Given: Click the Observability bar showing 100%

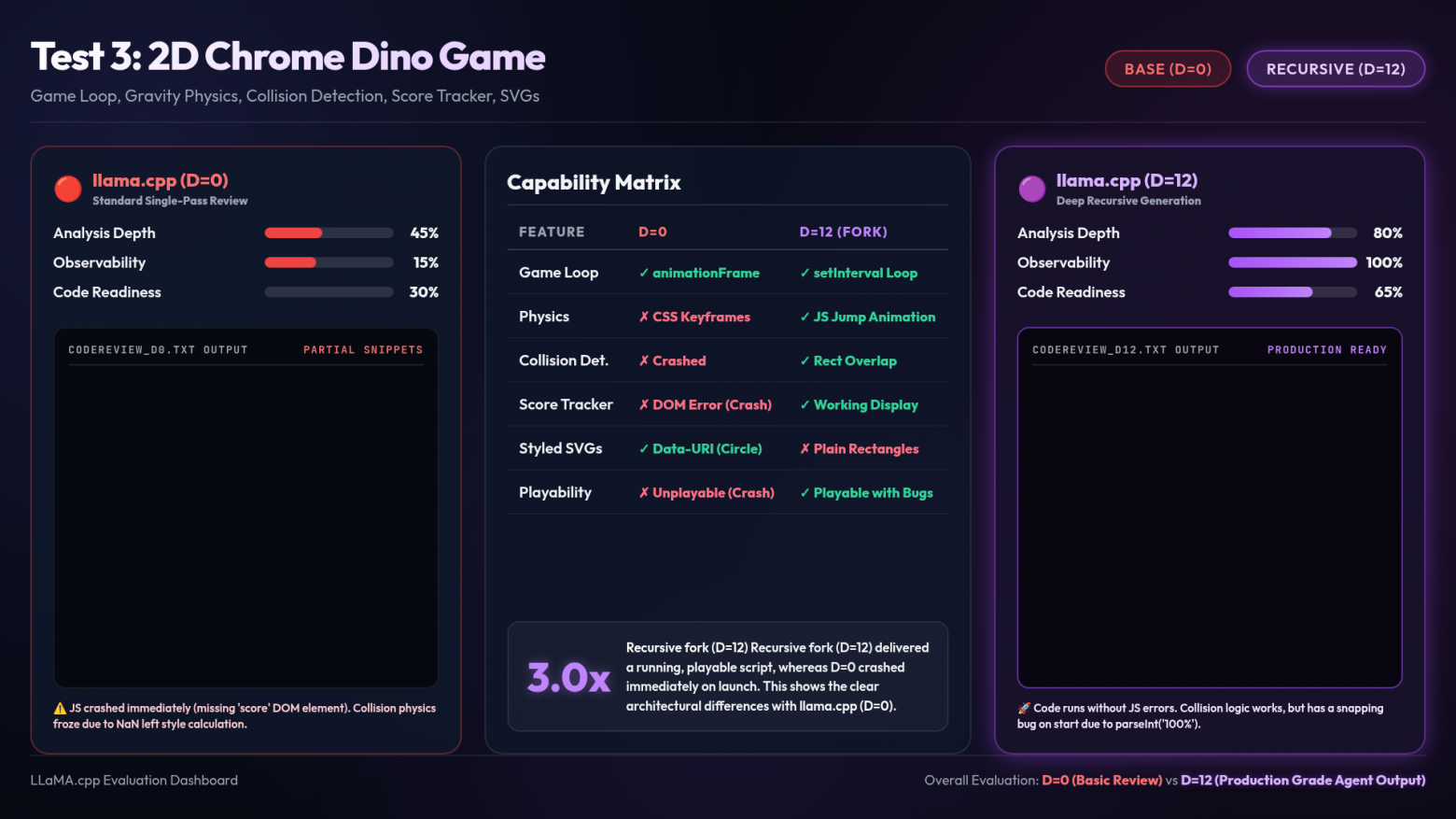Looking at the screenshot, I should (1293, 262).
